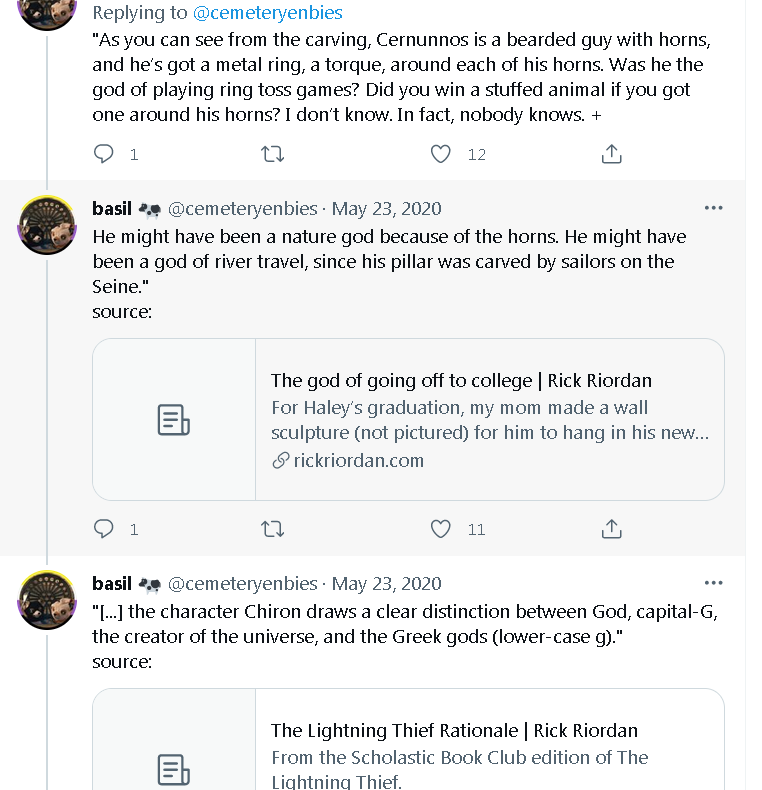Click basil's avatar on Chiron tweet
Image resolution: width=762 pixels, height=790 pixels.
click(x=47, y=599)
